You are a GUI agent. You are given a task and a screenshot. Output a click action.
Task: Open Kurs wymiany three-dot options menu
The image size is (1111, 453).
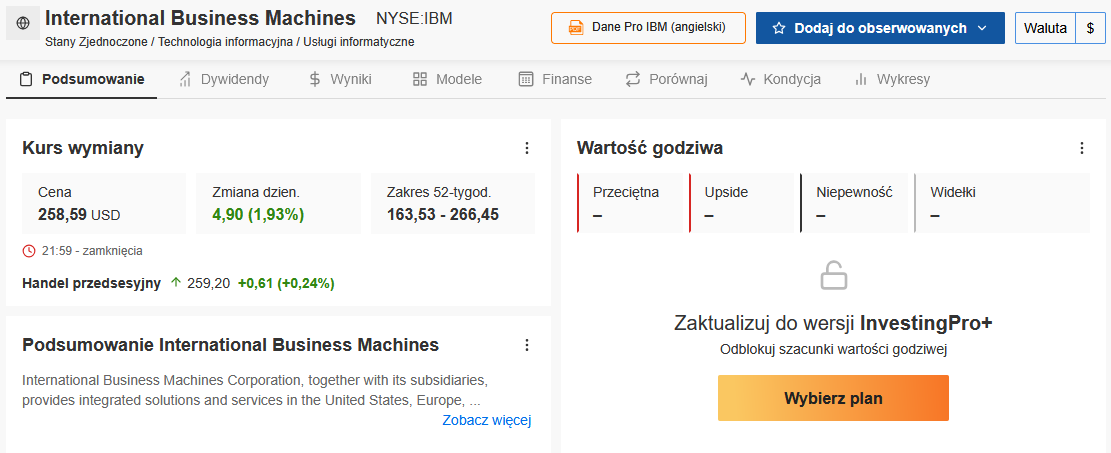click(x=526, y=148)
